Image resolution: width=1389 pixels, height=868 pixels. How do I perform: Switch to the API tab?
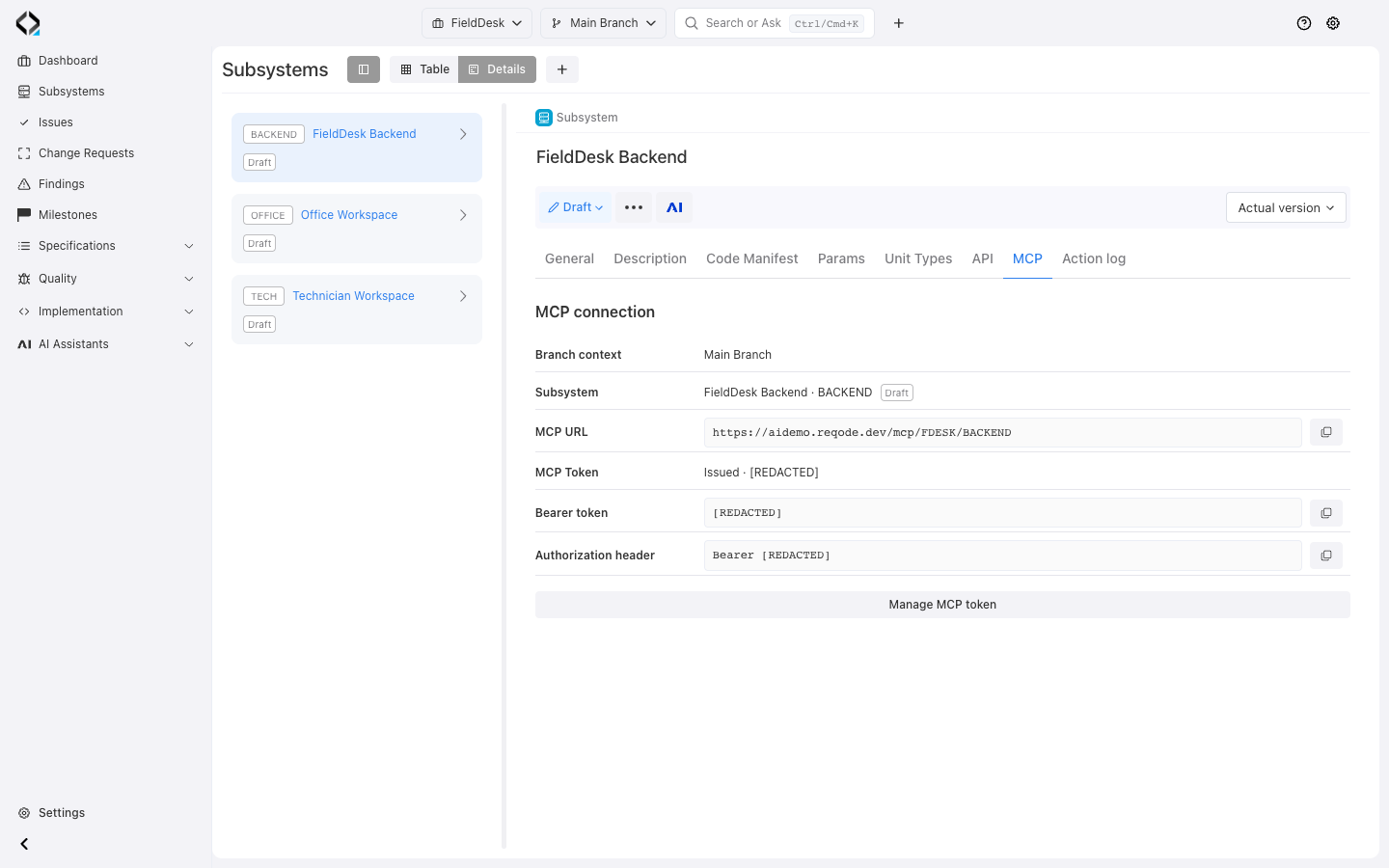[983, 258]
